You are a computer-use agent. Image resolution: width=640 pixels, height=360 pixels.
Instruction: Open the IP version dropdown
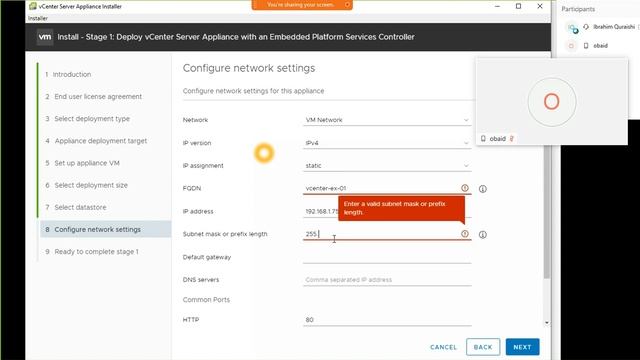387,143
